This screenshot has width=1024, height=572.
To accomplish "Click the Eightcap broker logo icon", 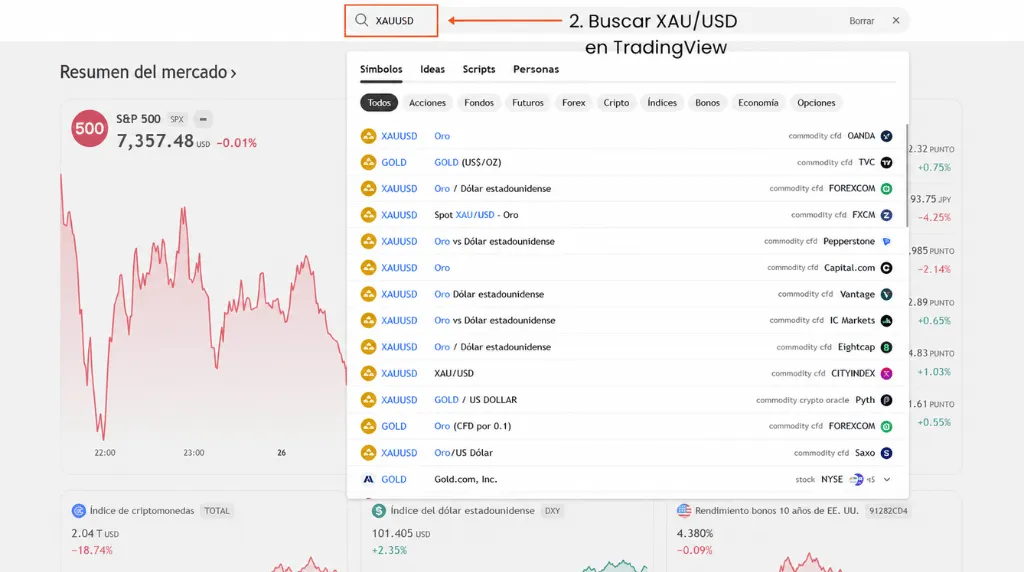I will [x=886, y=347].
